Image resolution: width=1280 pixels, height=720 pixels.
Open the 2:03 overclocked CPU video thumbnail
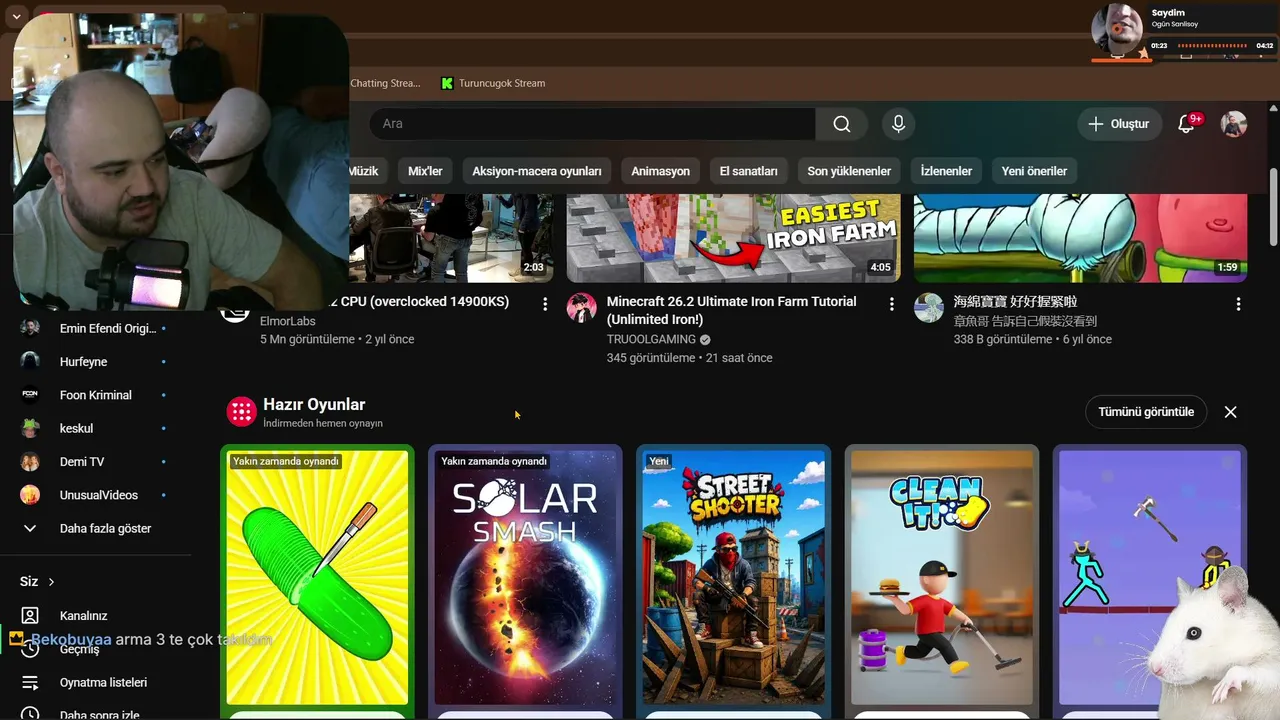pyautogui.click(x=450, y=238)
